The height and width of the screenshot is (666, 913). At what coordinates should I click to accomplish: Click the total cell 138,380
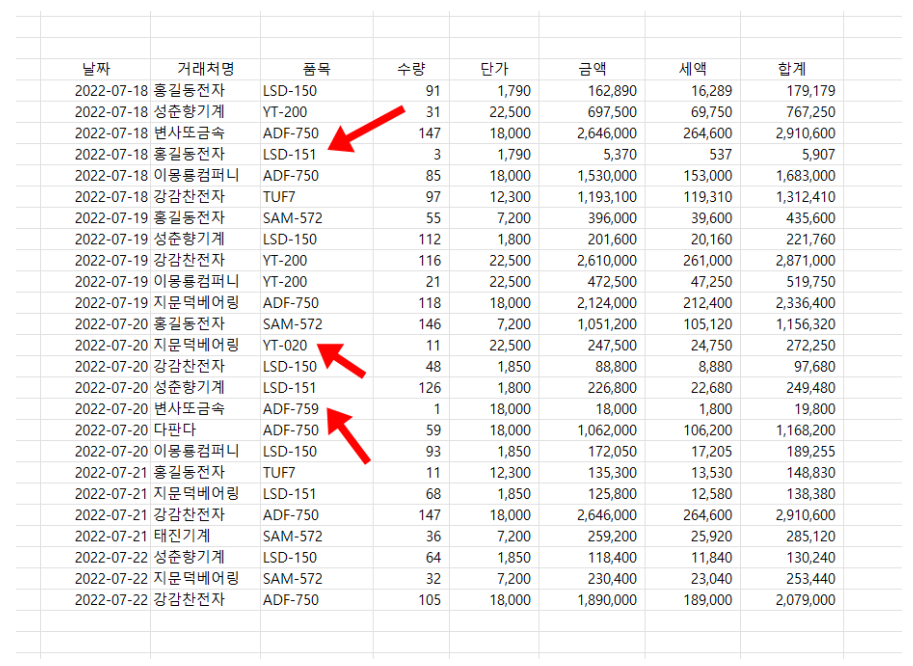tap(792, 494)
